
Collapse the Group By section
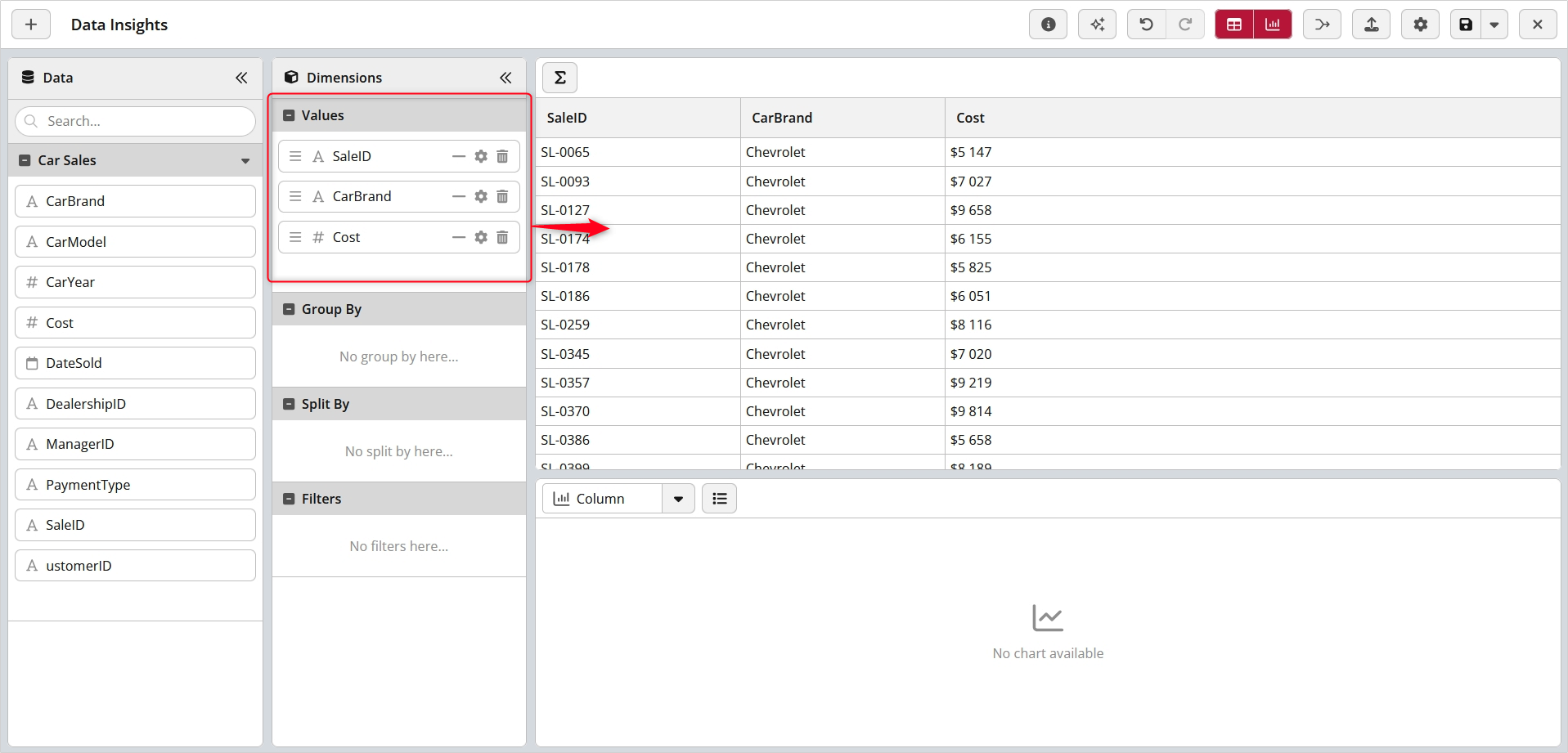pyautogui.click(x=289, y=309)
